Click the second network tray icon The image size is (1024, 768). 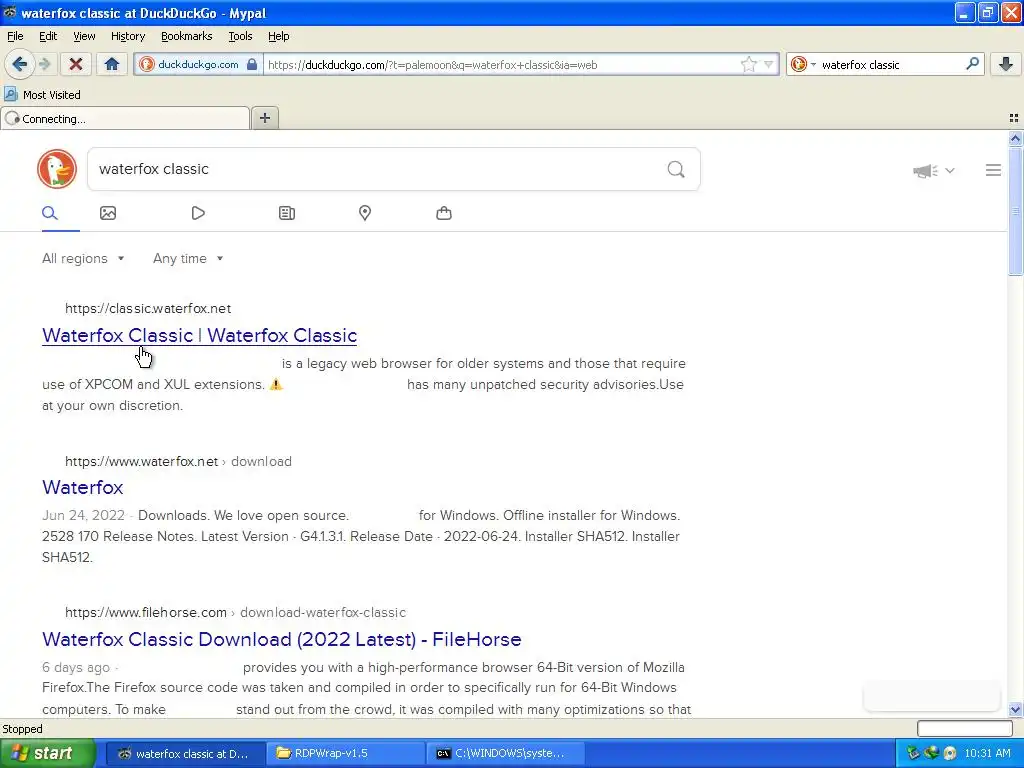pyautogui.click(x=931, y=753)
